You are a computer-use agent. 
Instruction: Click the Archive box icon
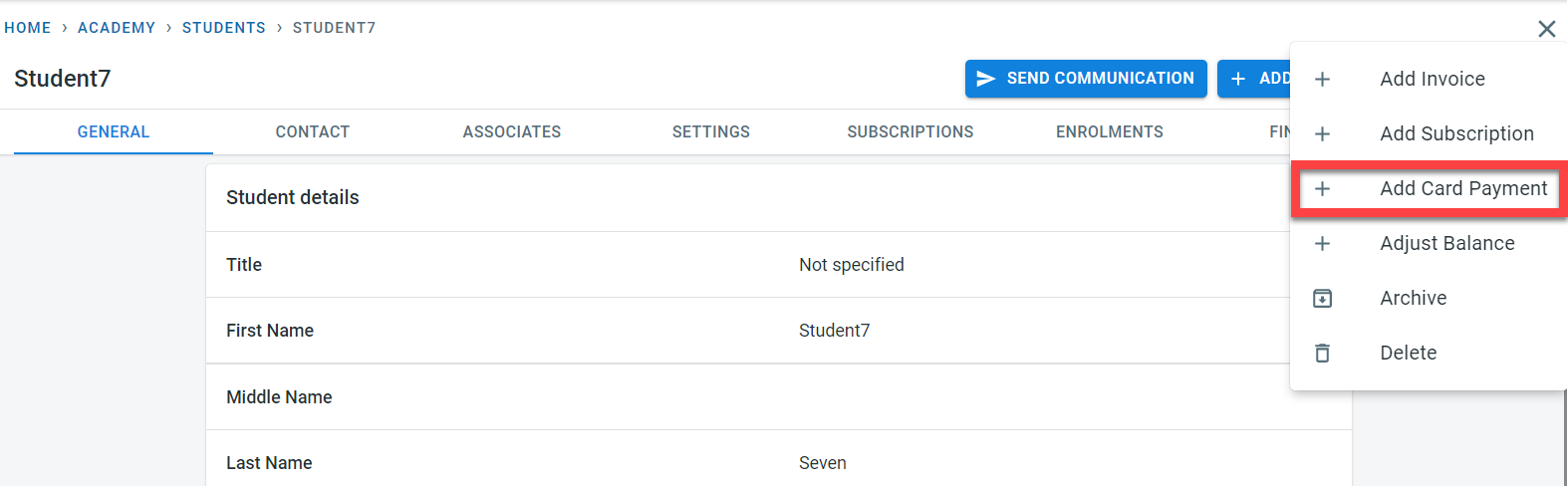(x=1322, y=298)
